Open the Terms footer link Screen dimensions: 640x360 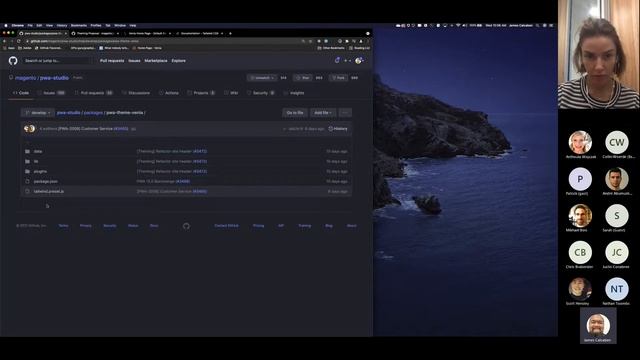63,226
